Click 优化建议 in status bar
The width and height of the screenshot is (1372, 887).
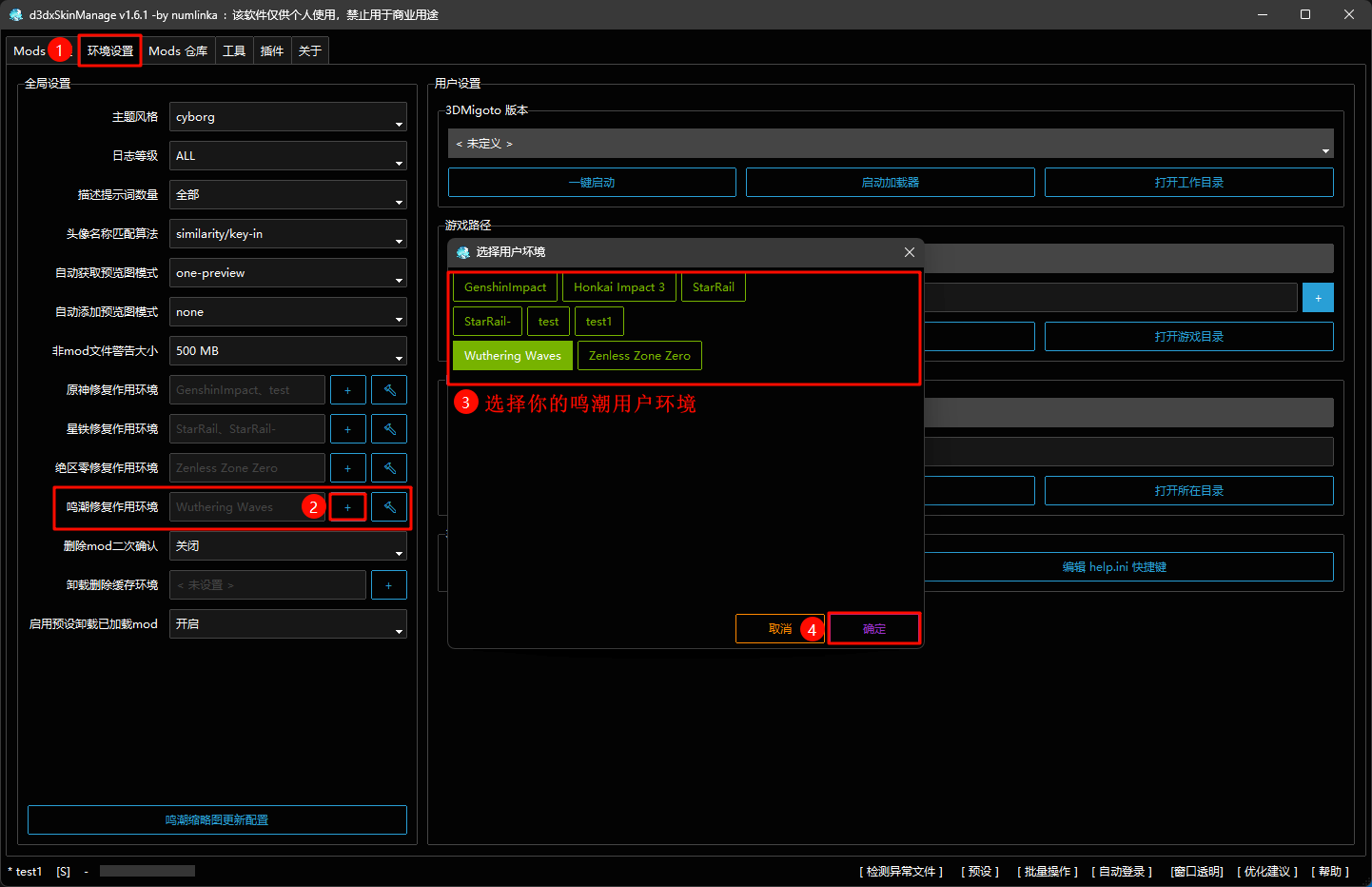(1267, 872)
